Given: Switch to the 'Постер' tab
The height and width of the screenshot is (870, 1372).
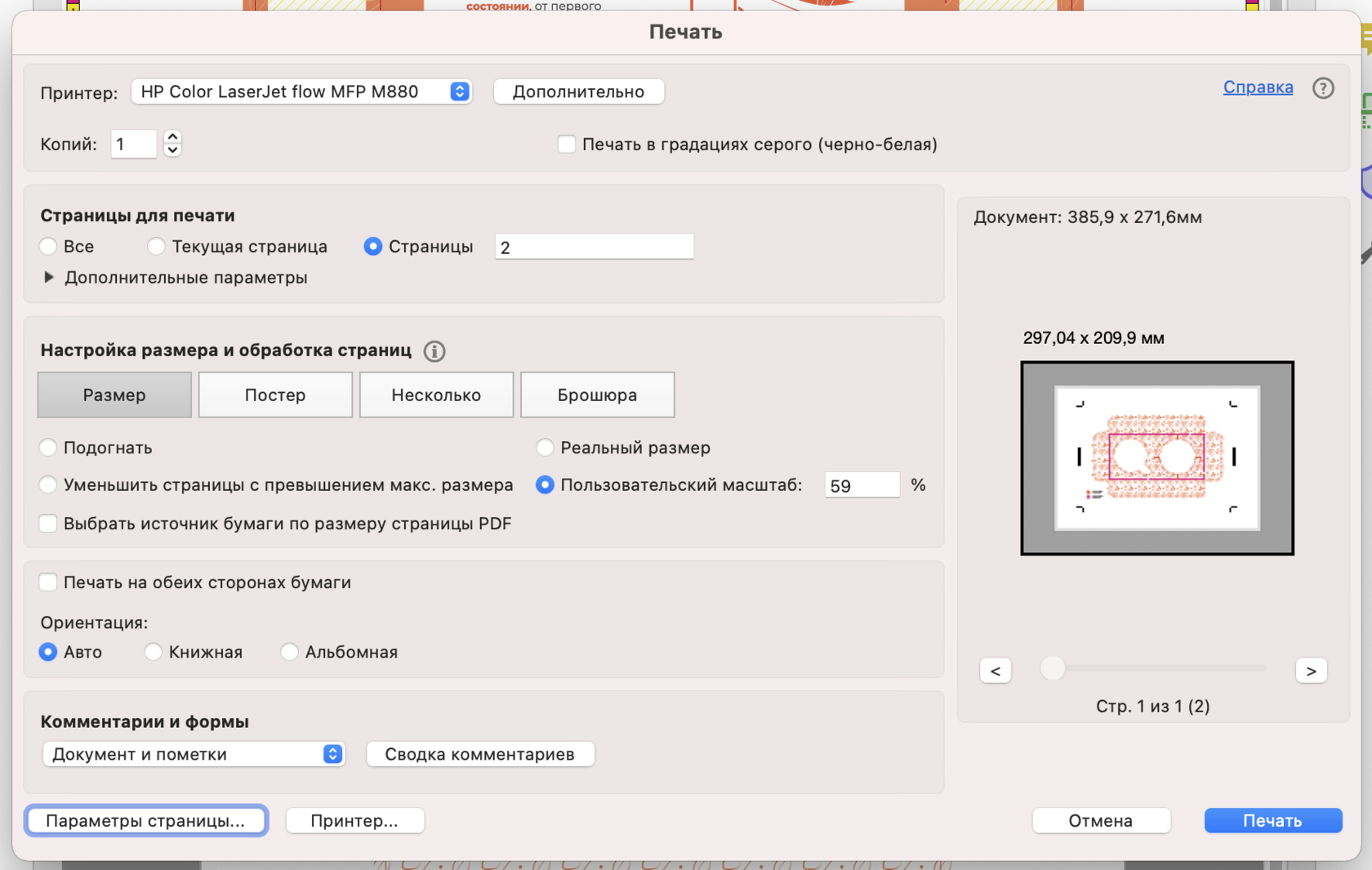Looking at the screenshot, I should 275,395.
